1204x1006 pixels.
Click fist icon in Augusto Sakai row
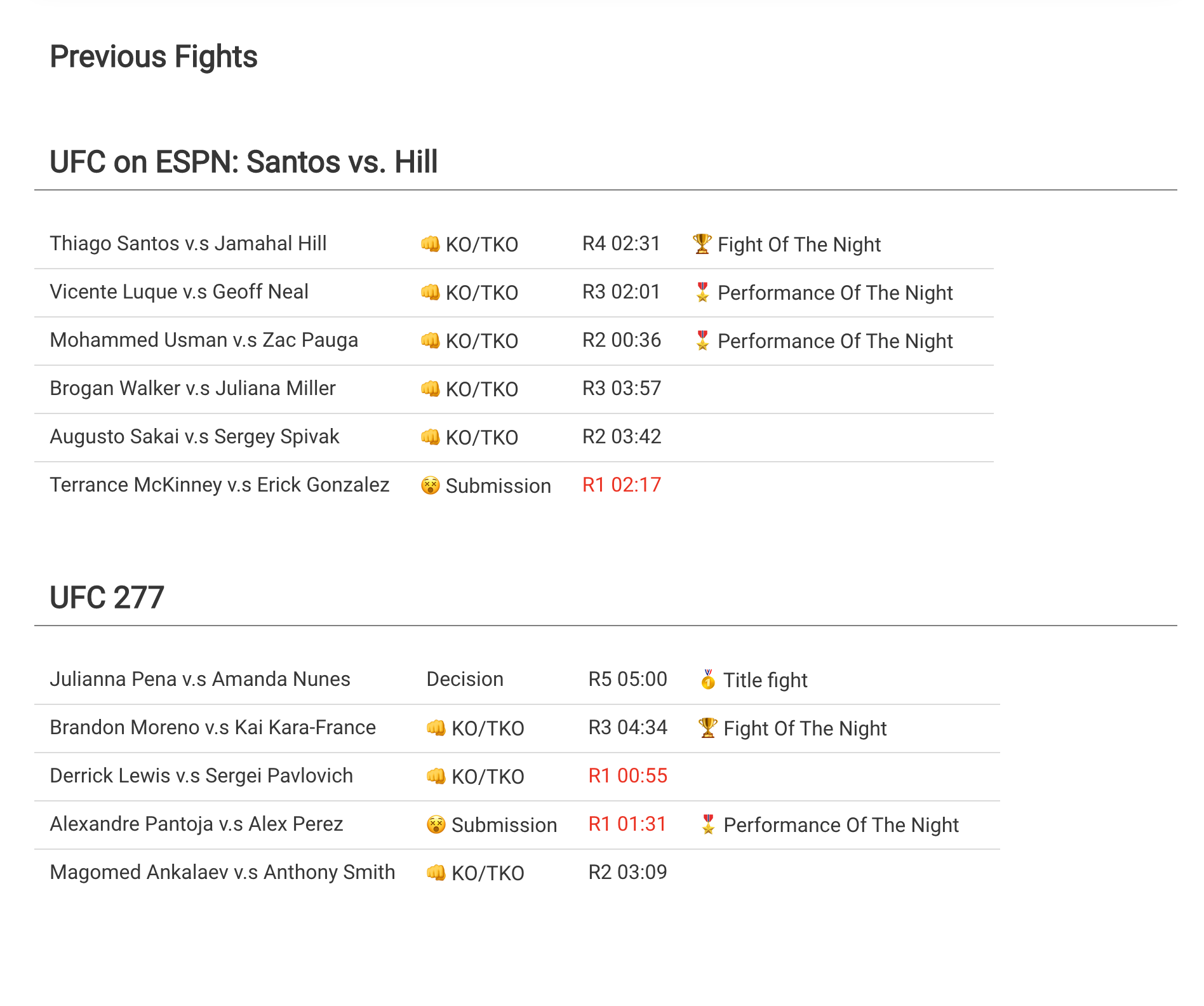(x=430, y=437)
